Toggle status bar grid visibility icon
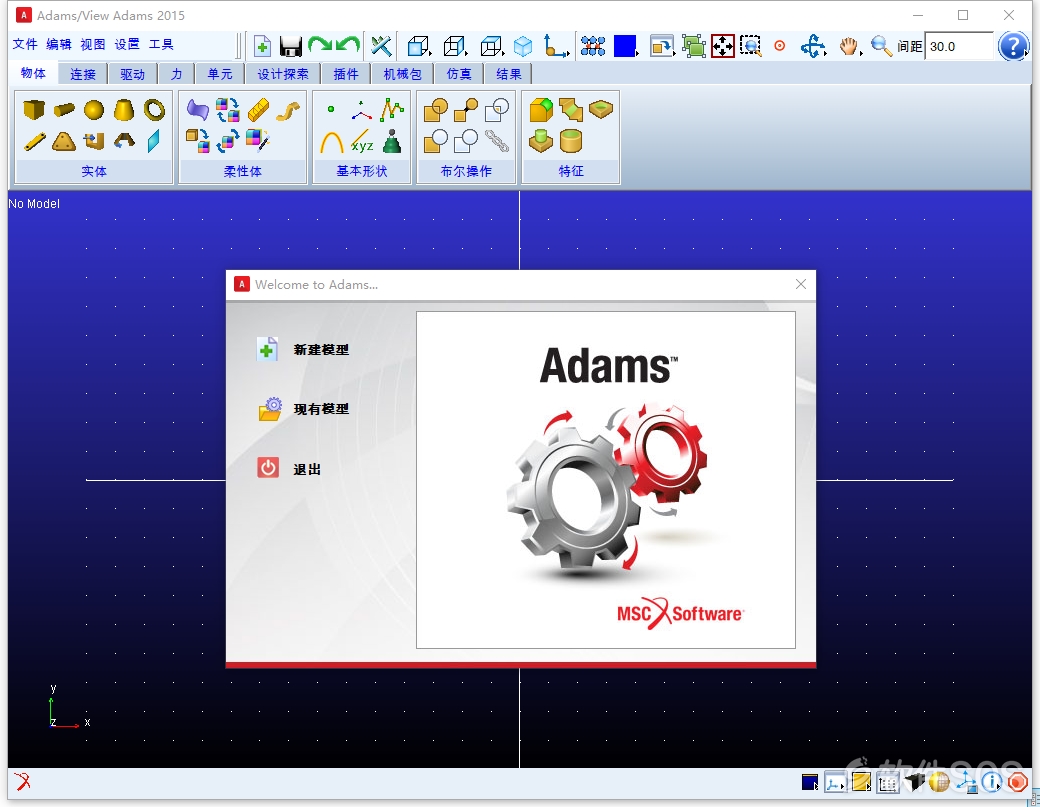1040x807 pixels. [x=887, y=783]
